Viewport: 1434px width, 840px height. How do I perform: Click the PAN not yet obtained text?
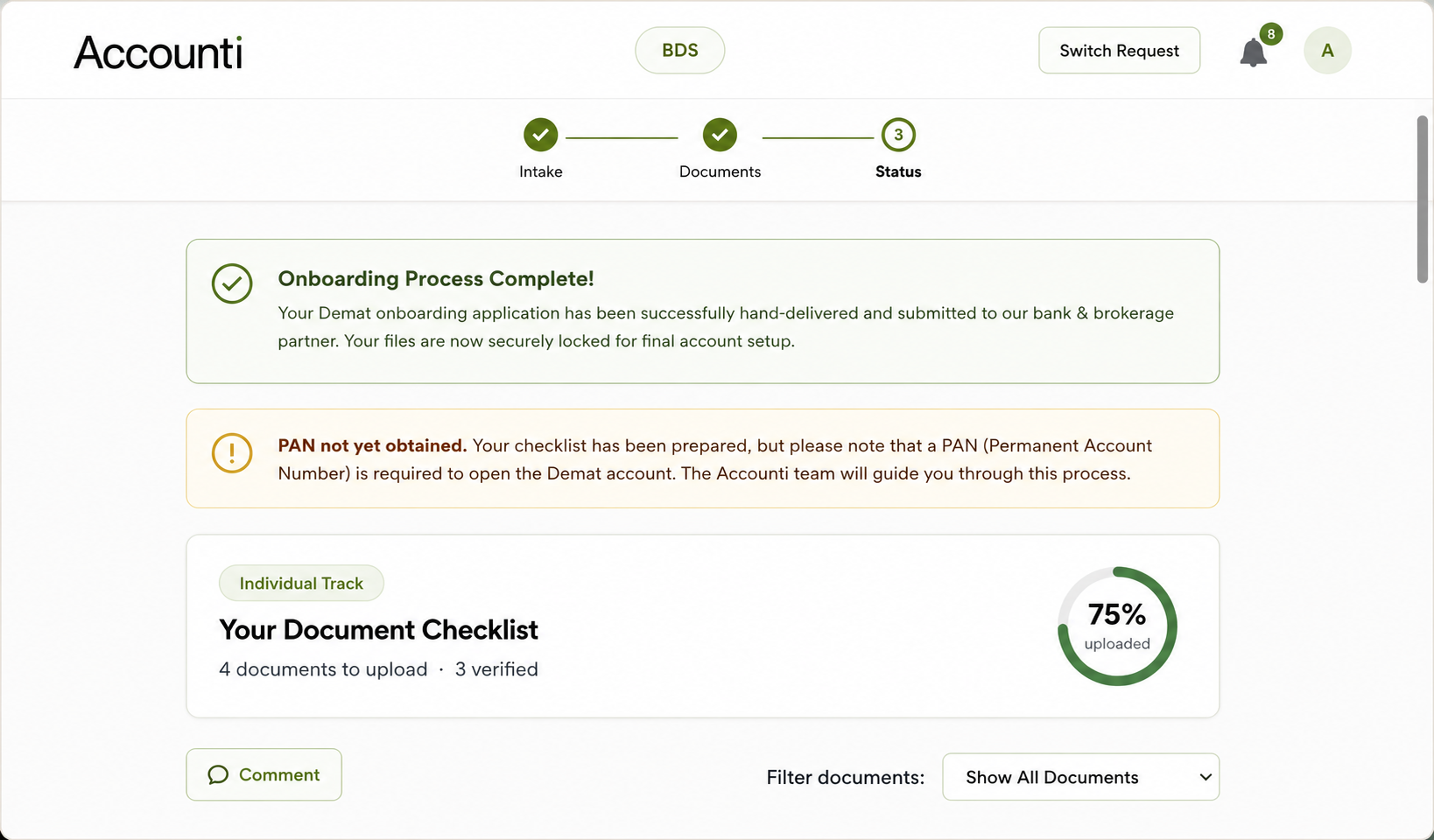click(372, 445)
